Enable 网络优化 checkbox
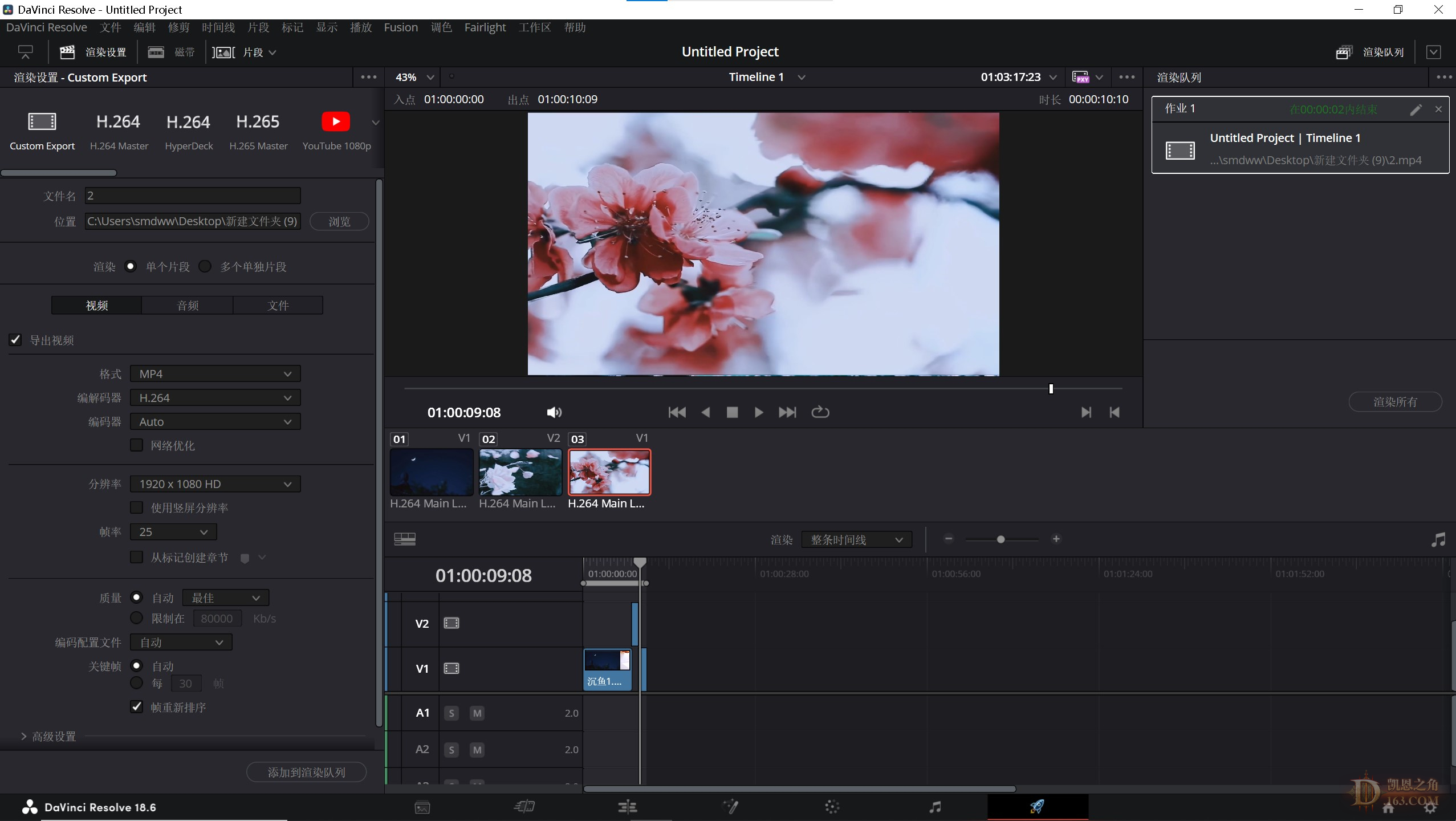 pyautogui.click(x=136, y=445)
